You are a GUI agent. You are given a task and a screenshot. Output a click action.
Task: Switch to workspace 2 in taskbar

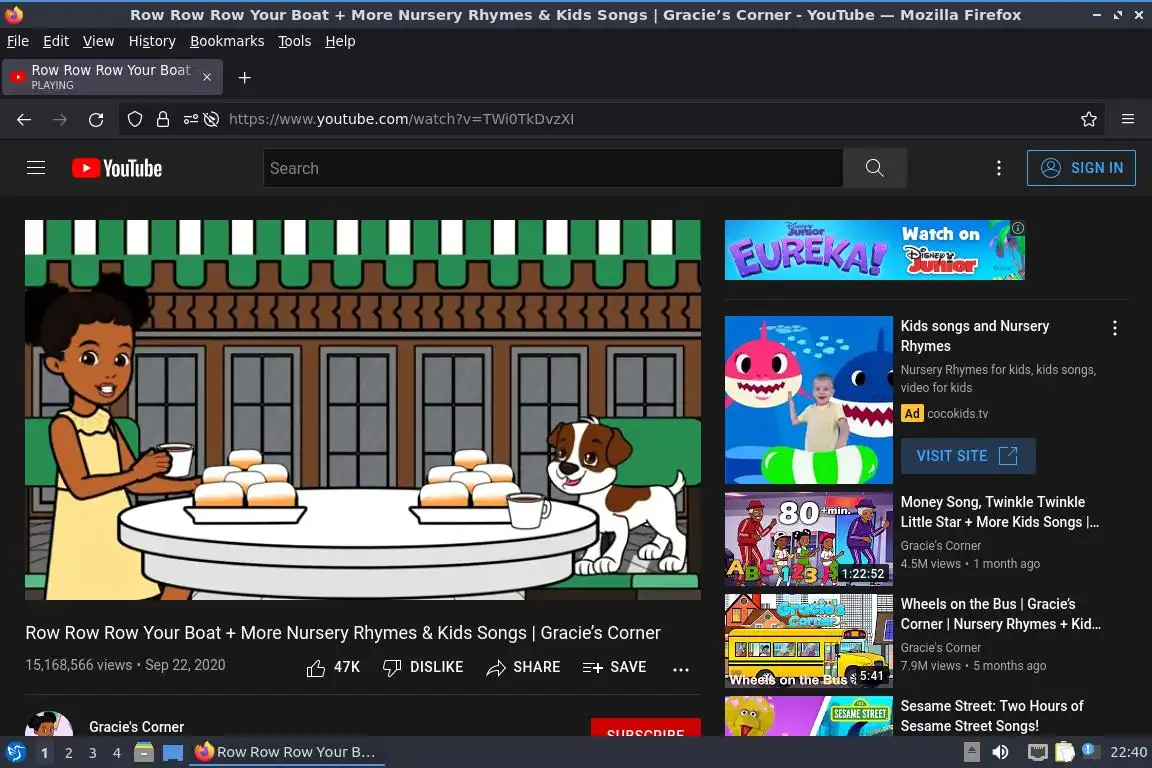point(68,753)
